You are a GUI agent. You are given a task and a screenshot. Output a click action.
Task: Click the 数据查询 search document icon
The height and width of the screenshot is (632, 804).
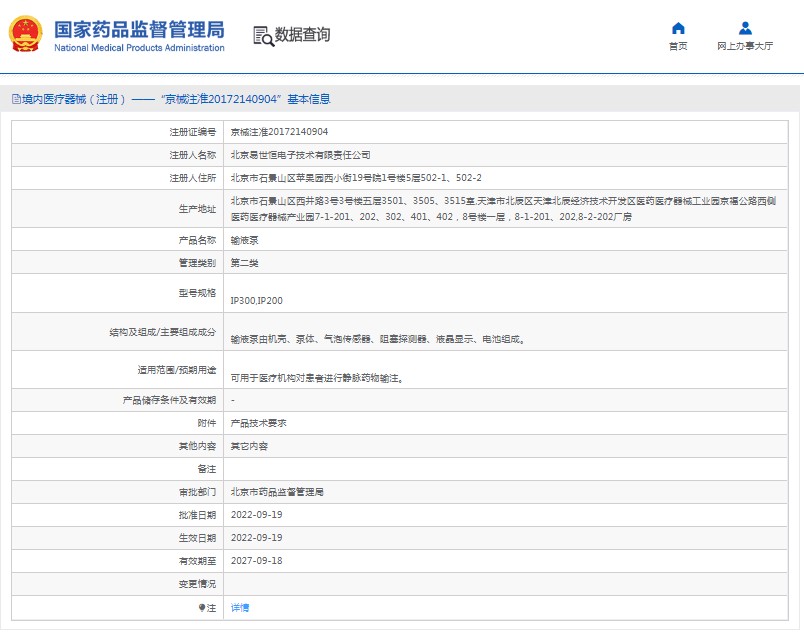click(x=264, y=36)
